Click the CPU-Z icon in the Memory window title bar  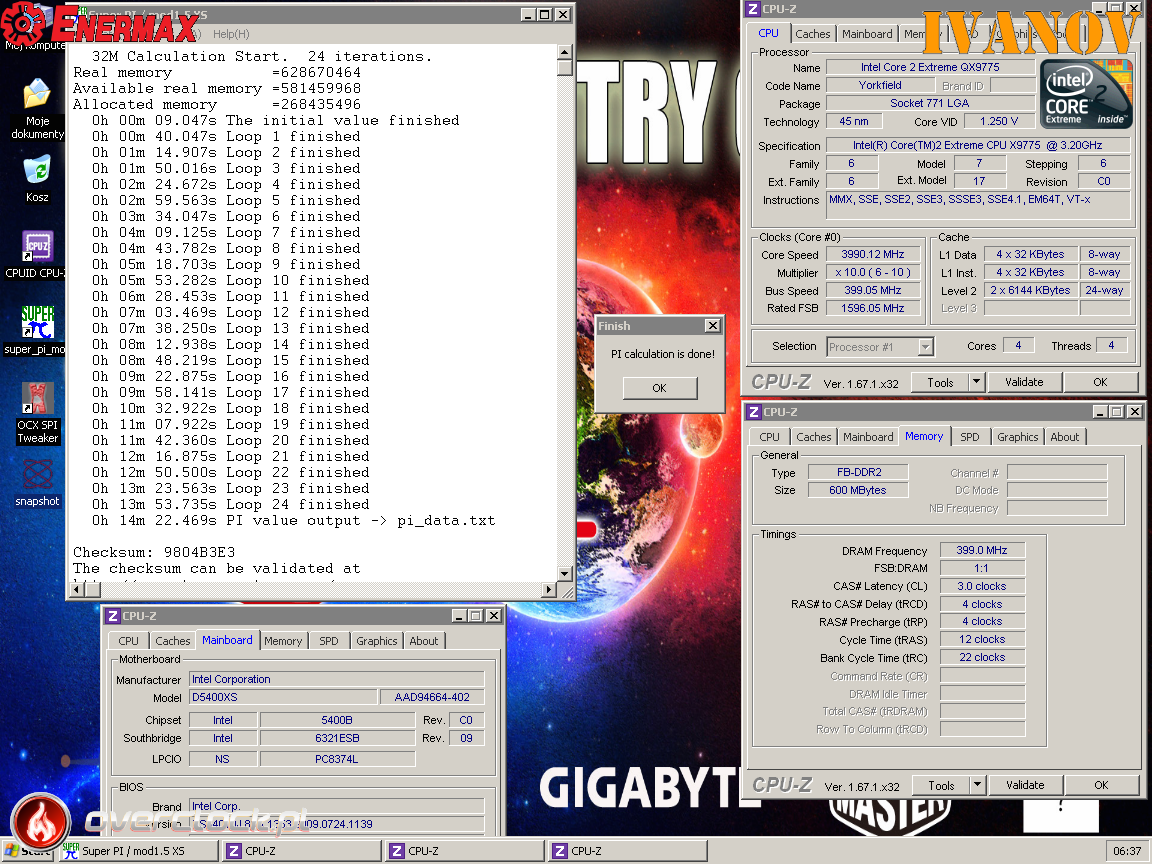(753, 412)
